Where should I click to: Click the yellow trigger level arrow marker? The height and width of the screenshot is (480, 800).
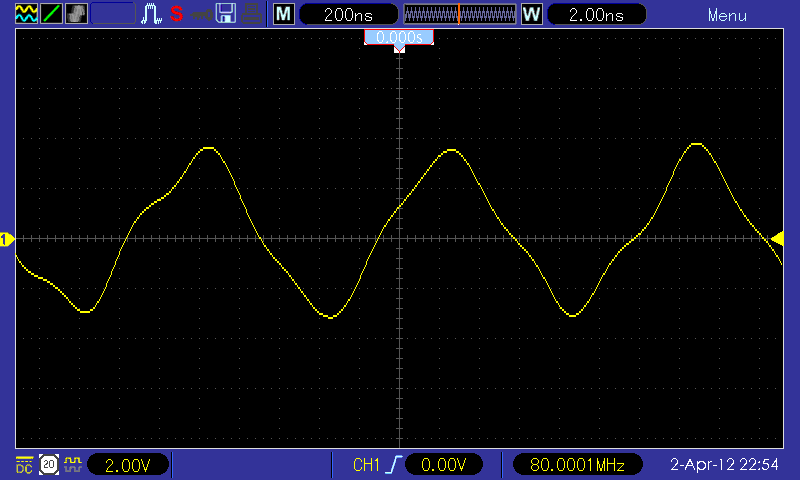click(778, 239)
